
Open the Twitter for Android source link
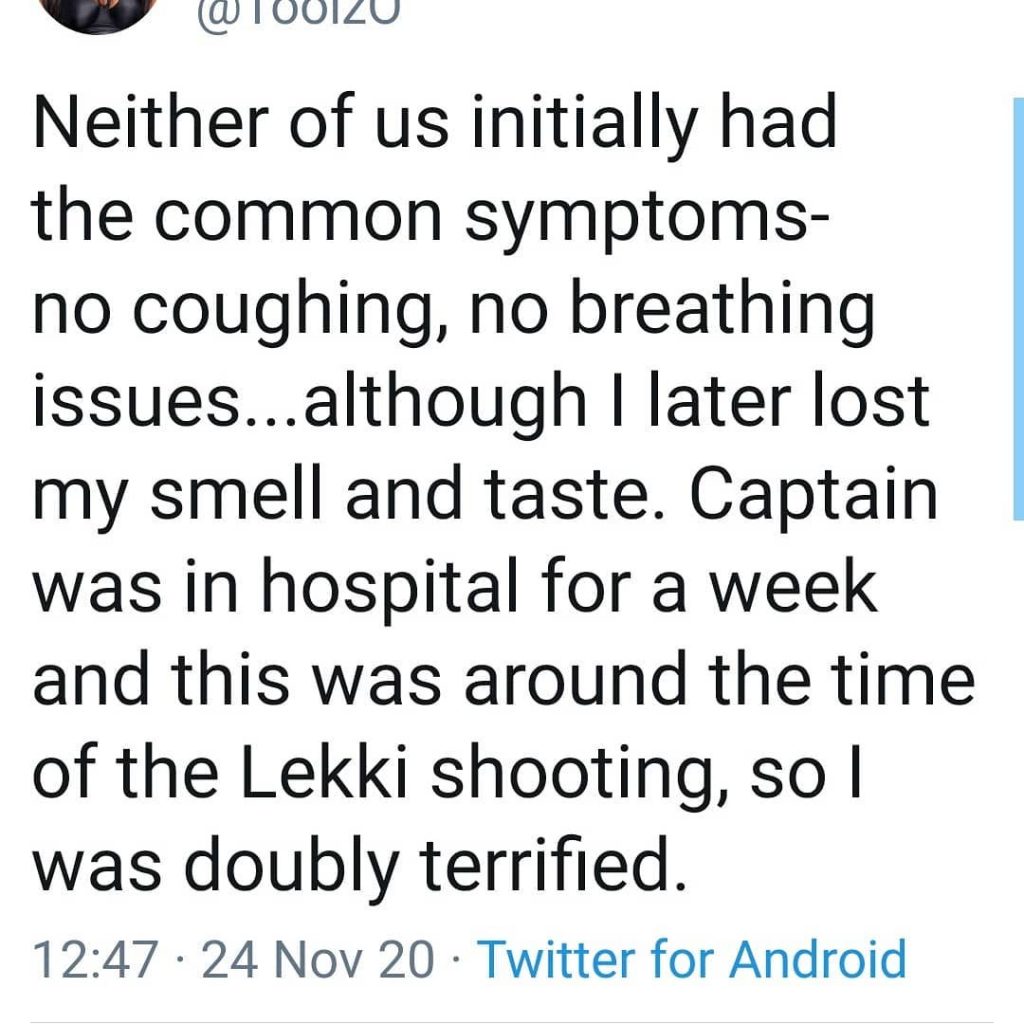[692, 959]
